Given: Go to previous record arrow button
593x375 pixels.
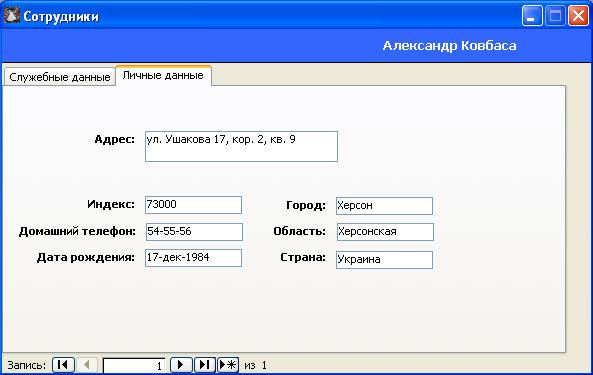Looking at the screenshot, I should coord(87,365).
